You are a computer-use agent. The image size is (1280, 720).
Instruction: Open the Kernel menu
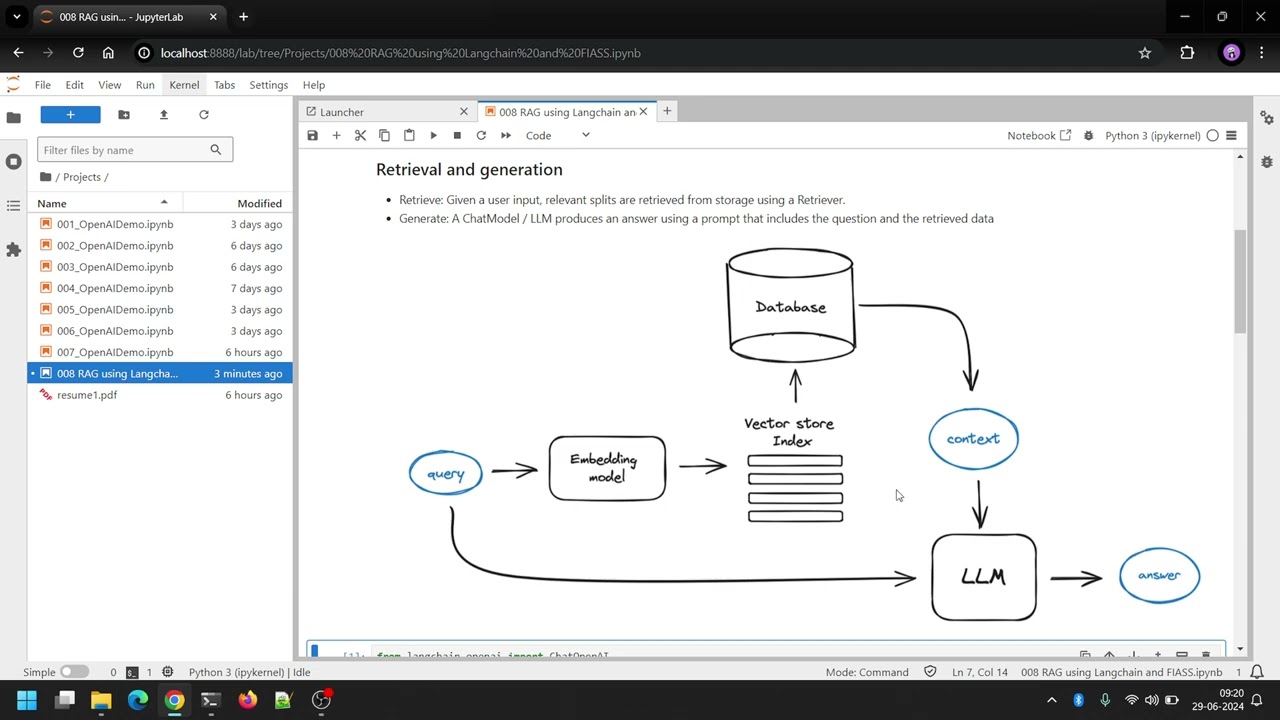point(184,85)
